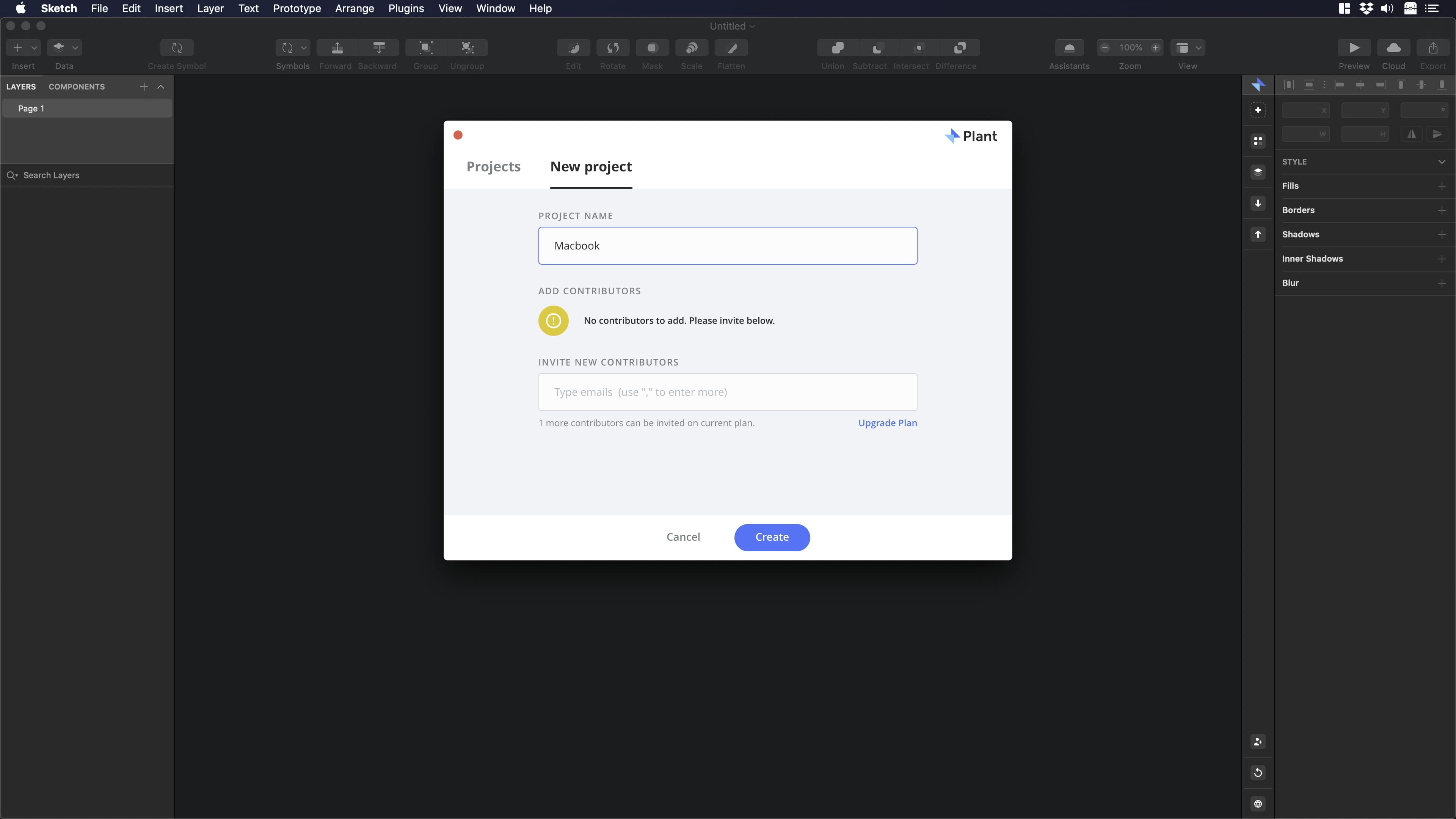Add a new Fills entry

click(x=1441, y=186)
